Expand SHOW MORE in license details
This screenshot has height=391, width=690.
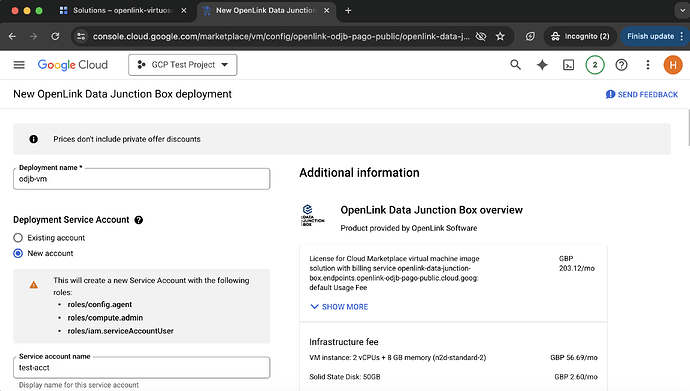click(339, 307)
